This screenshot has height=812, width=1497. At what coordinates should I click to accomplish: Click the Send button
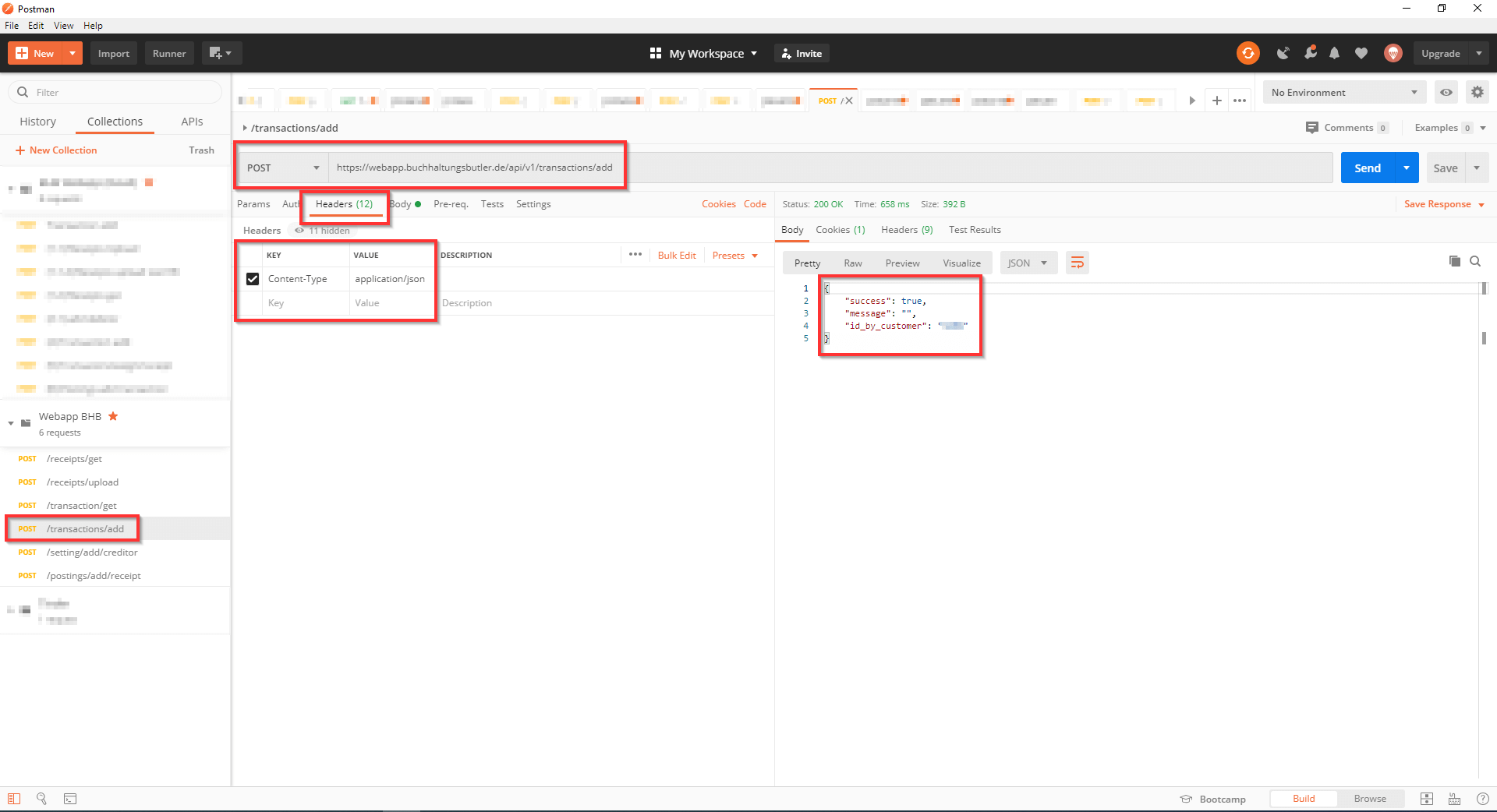point(1367,168)
